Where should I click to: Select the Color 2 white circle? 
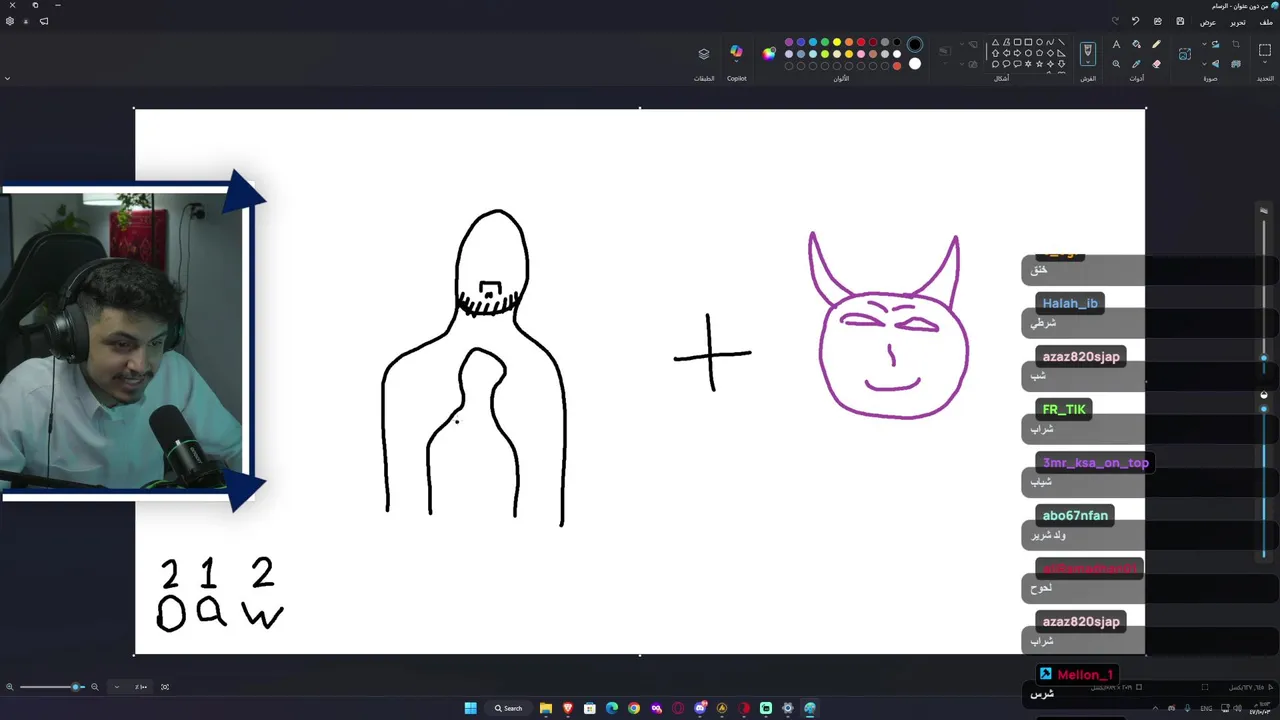coord(915,64)
